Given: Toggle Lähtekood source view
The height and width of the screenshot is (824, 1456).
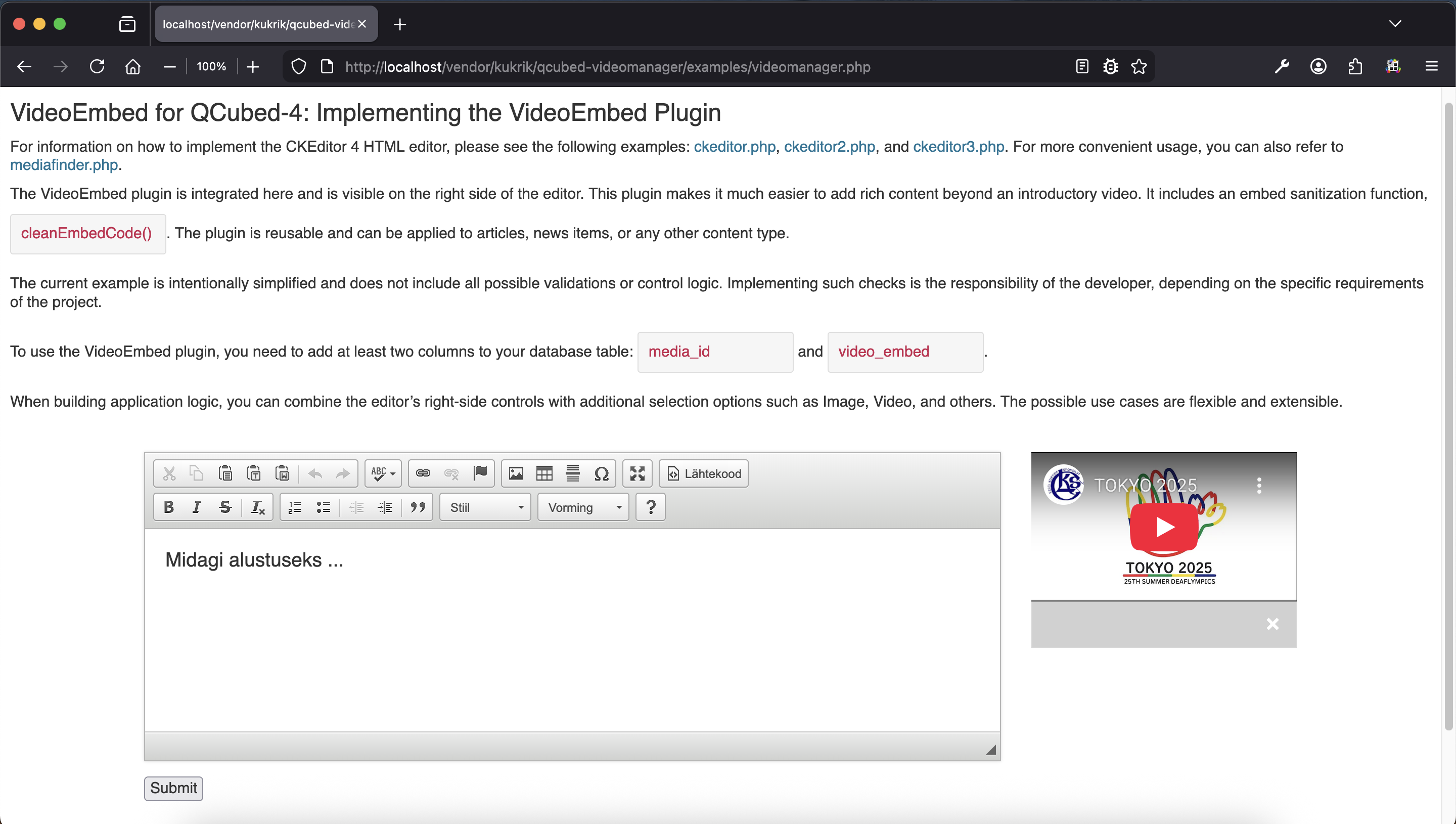Looking at the screenshot, I should pos(703,473).
